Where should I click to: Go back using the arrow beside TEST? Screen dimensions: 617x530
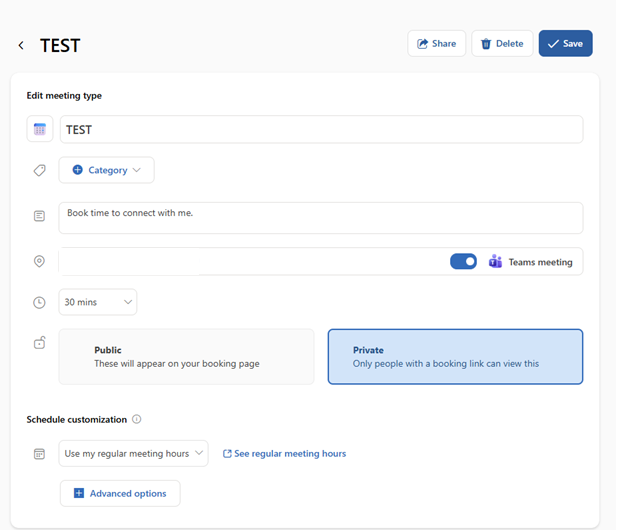click(21, 46)
